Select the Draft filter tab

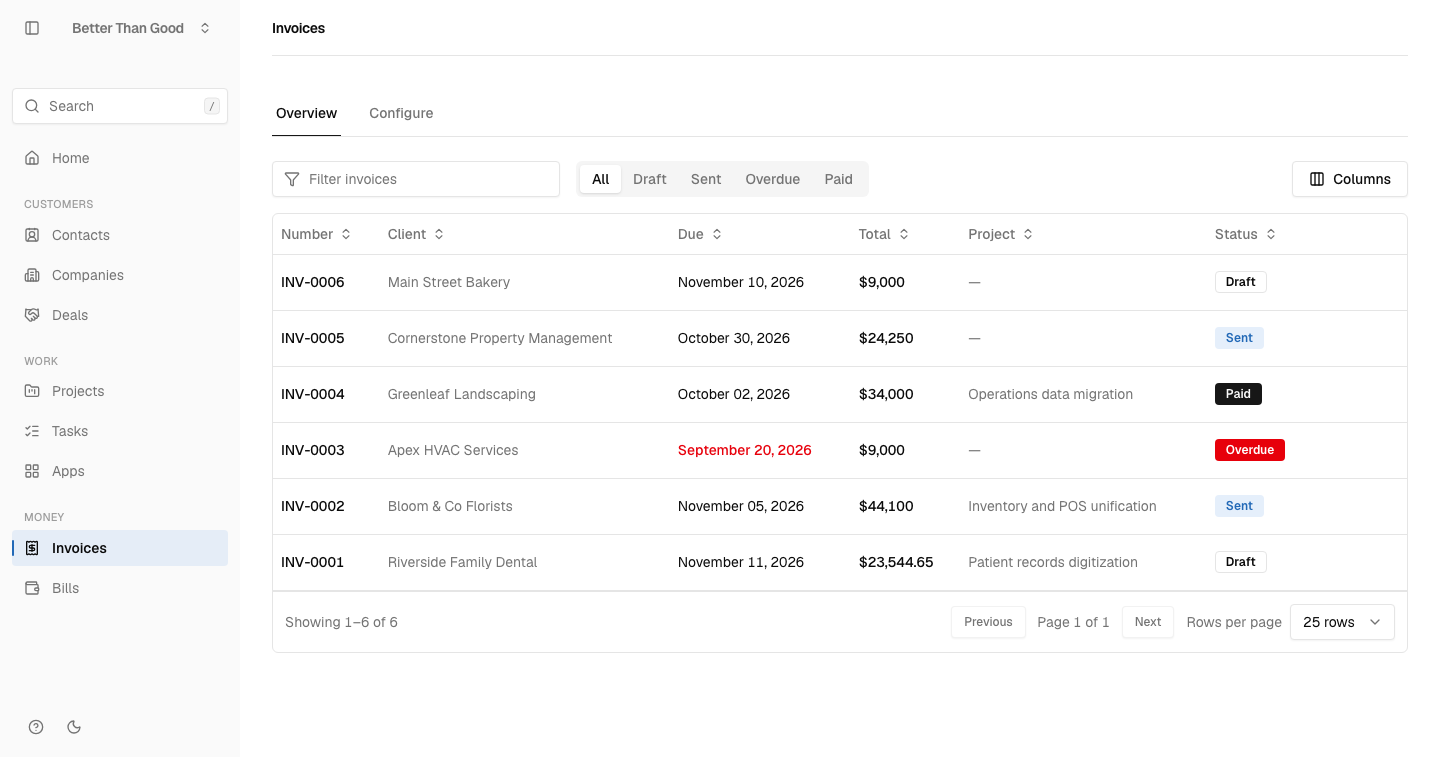point(649,179)
